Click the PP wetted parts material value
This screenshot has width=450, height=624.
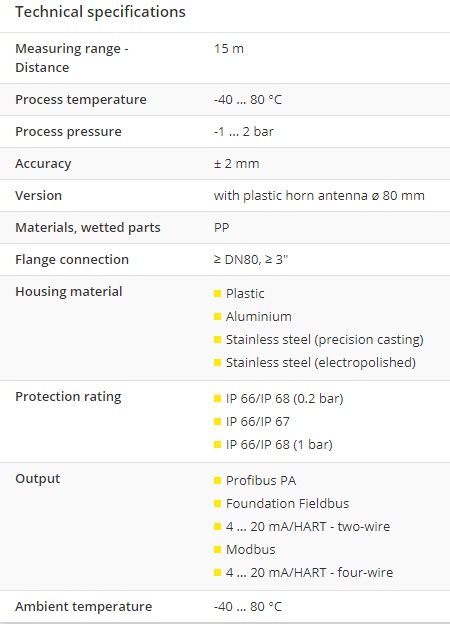(x=222, y=228)
